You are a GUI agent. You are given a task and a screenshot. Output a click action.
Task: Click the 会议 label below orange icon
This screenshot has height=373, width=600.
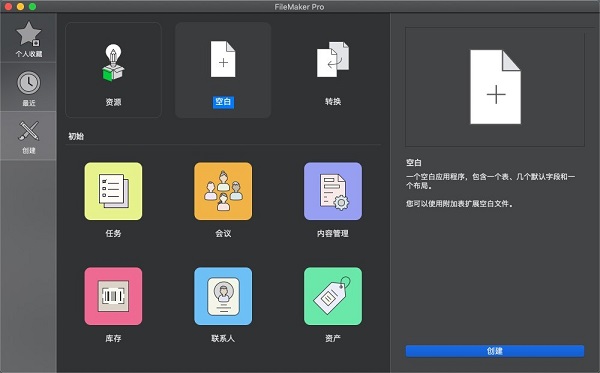[223, 233]
